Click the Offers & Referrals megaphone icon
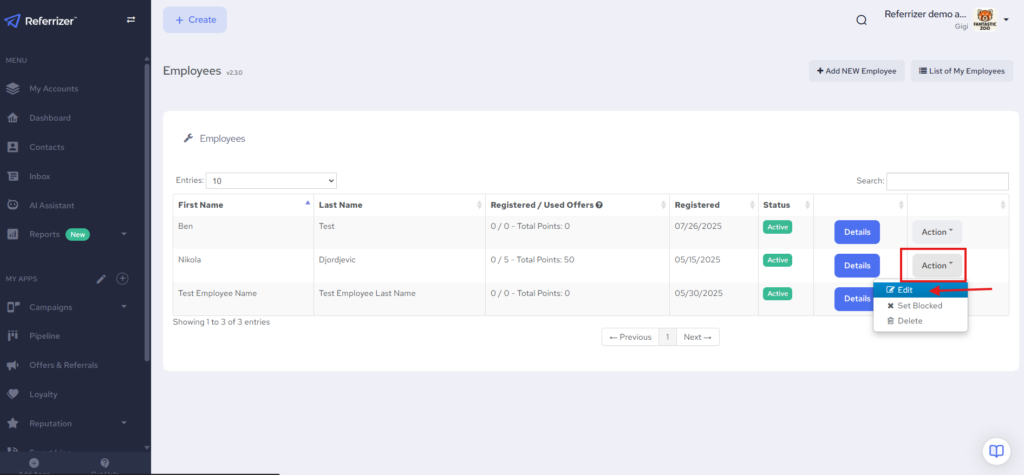 [x=13, y=365]
